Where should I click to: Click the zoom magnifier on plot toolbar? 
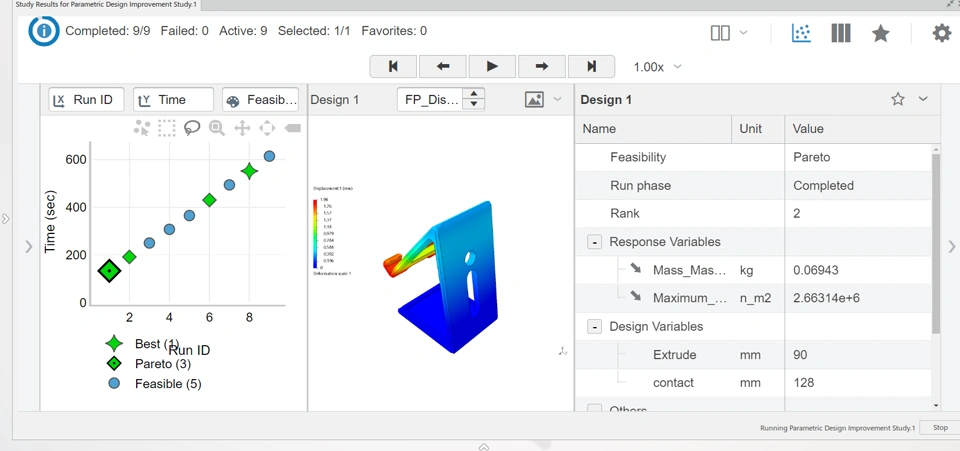click(x=217, y=128)
